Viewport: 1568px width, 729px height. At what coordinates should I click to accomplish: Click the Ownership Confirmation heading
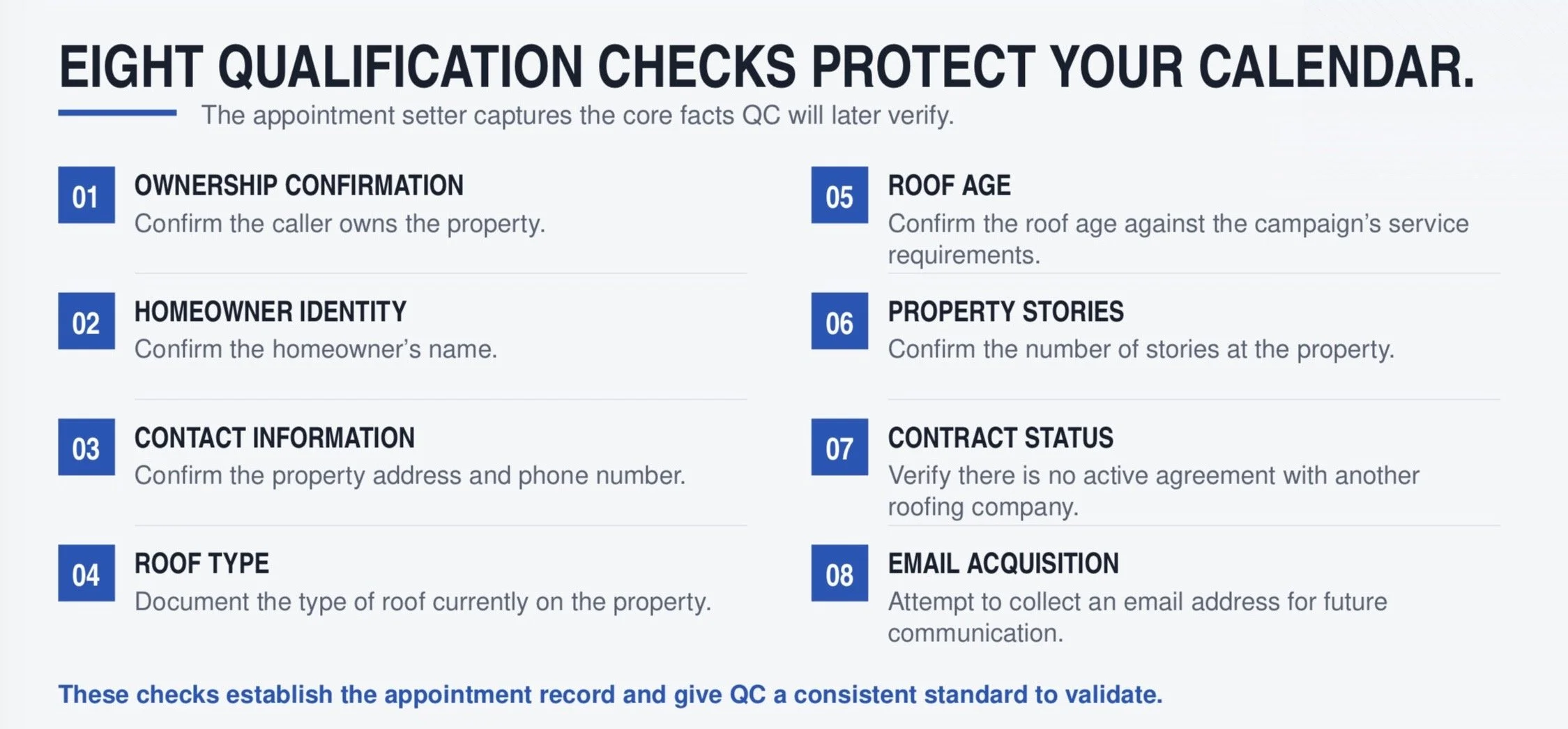tap(299, 186)
